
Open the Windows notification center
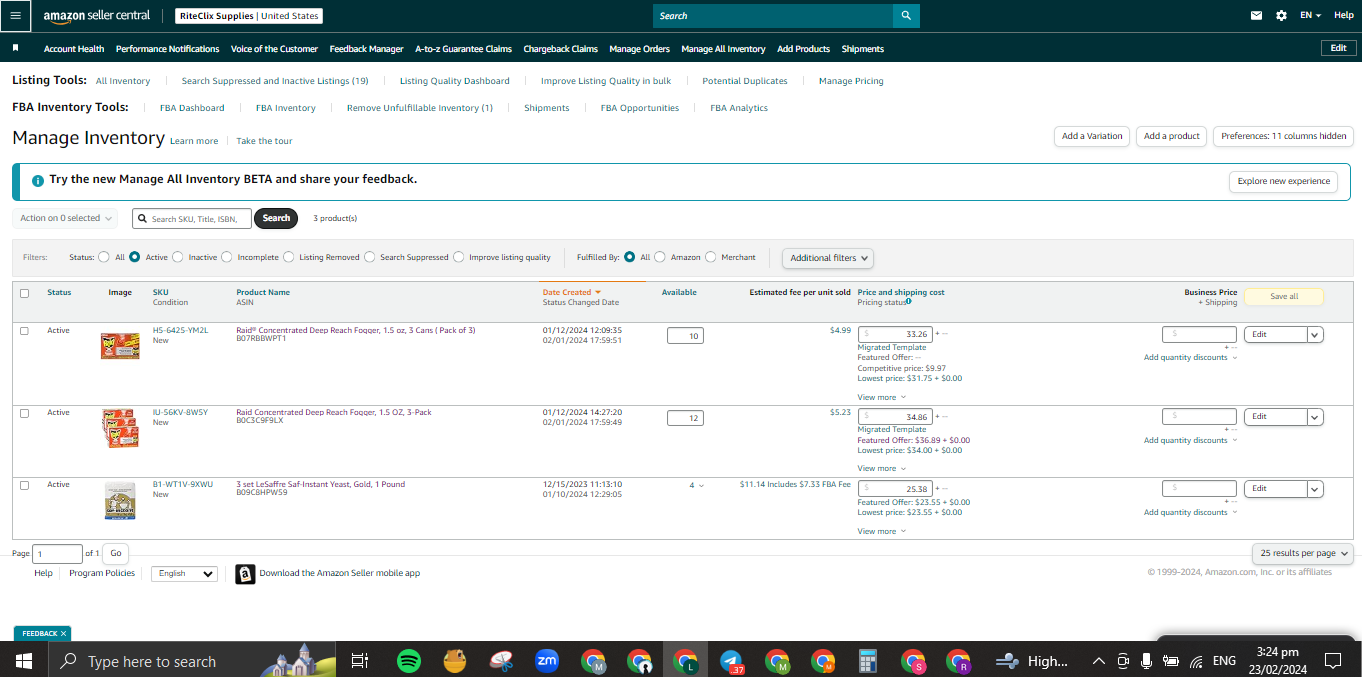point(1332,661)
